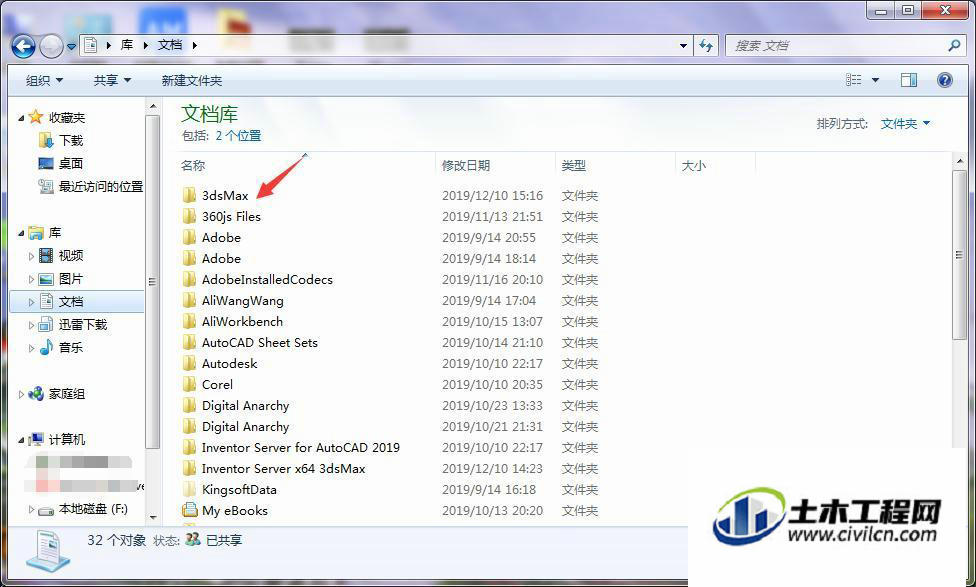Open 桌面 in favorites
This screenshot has height=587, width=976.
(71, 164)
